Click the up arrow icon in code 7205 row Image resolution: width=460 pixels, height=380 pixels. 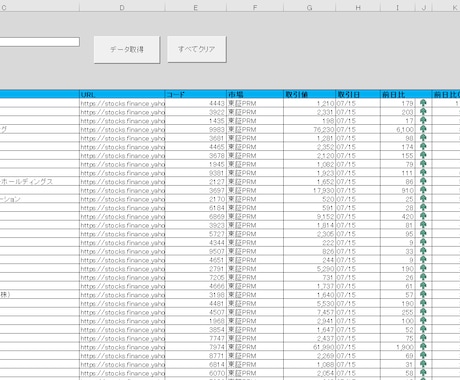pyautogui.click(x=423, y=277)
